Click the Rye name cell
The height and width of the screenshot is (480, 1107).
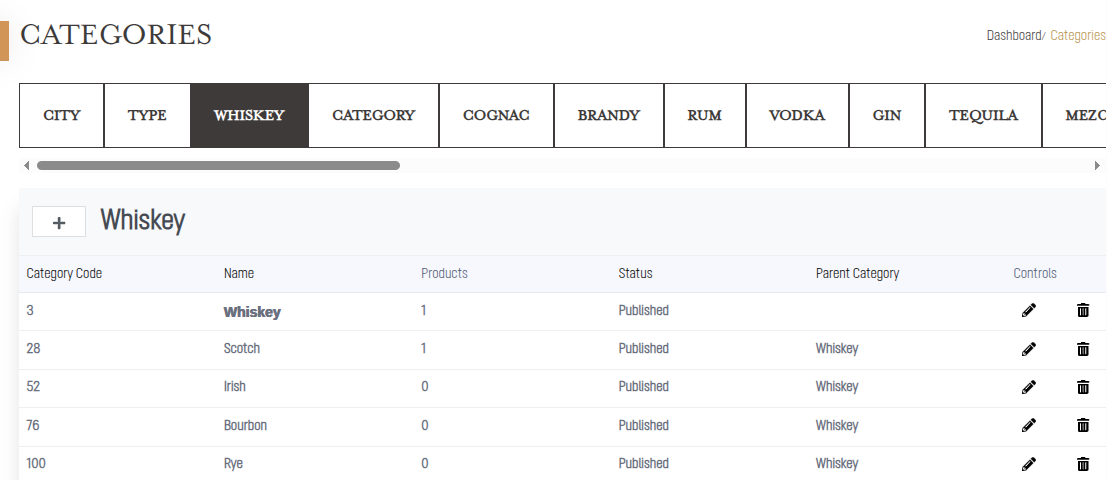pyautogui.click(x=233, y=464)
